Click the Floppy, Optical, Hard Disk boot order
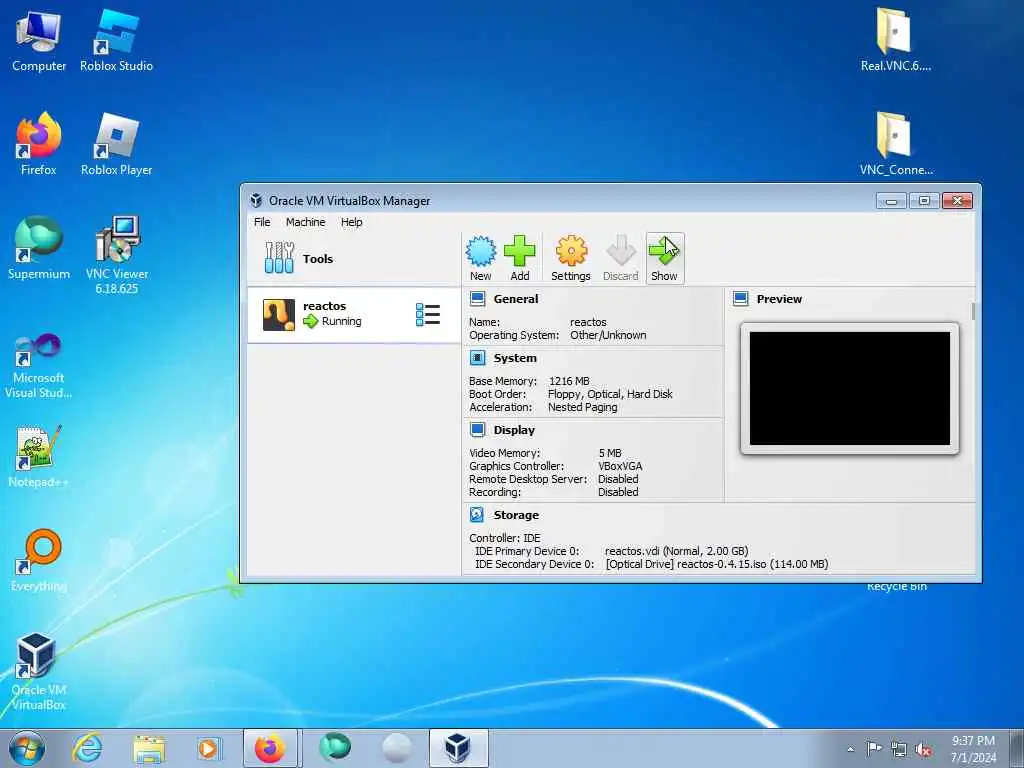Viewport: 1024px width, 768px height. tap(610, 394)
